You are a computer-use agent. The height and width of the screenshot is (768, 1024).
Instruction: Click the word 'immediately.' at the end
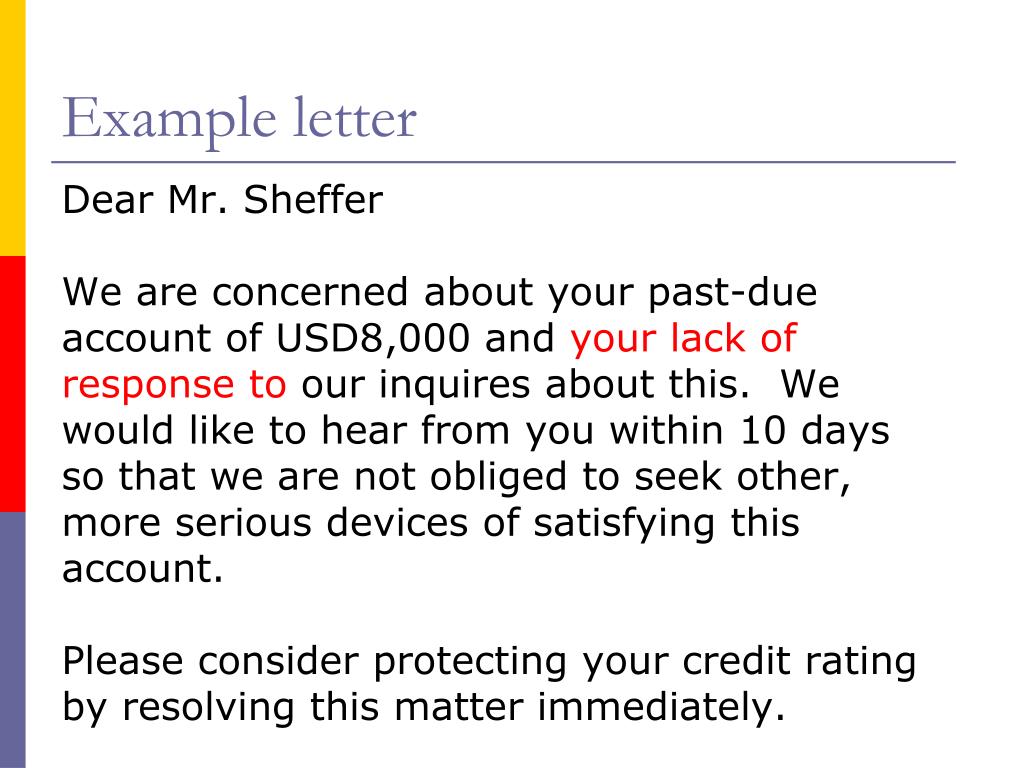(x=661, y=708)
